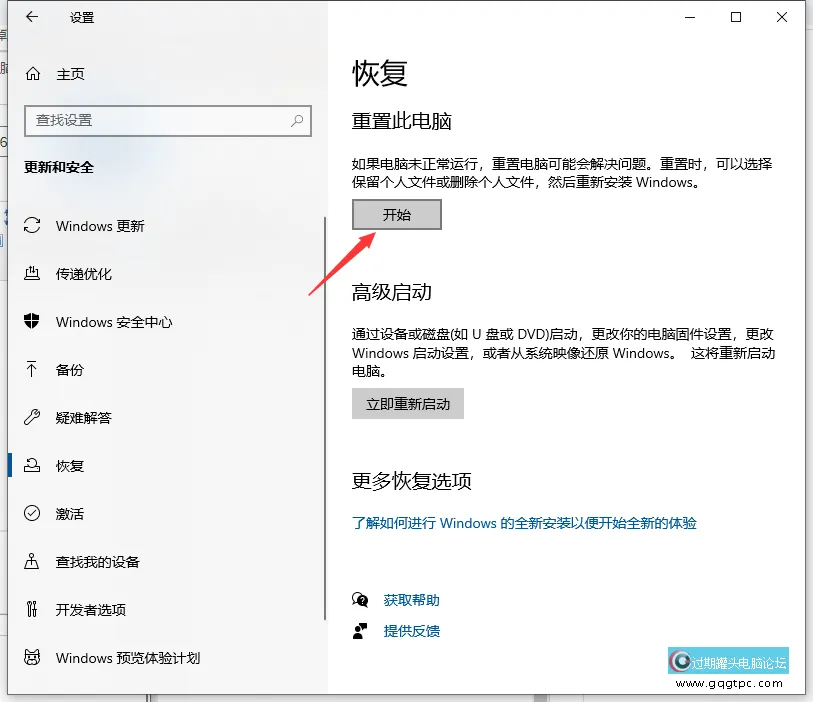This screenshot has width=813, height=702.
Task: Open Windows 安全中心 via its shield icon
Action: click(32, 322)
